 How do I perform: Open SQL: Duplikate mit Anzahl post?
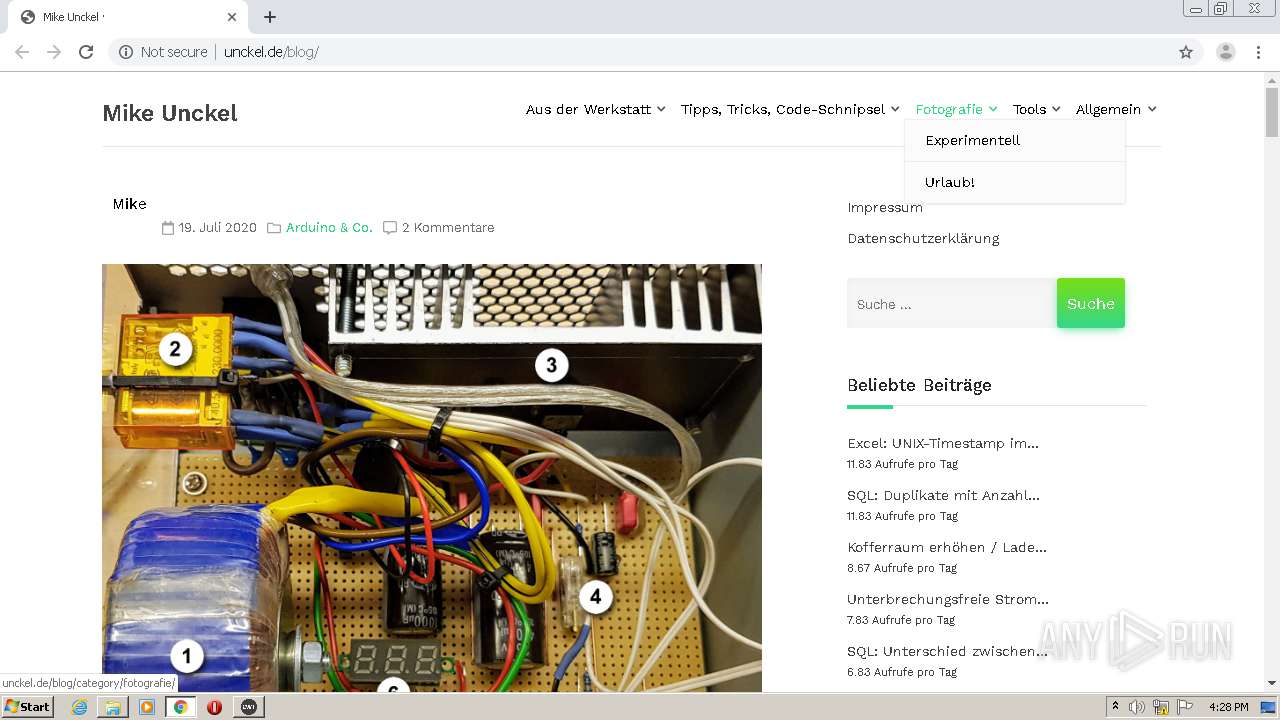943,495
